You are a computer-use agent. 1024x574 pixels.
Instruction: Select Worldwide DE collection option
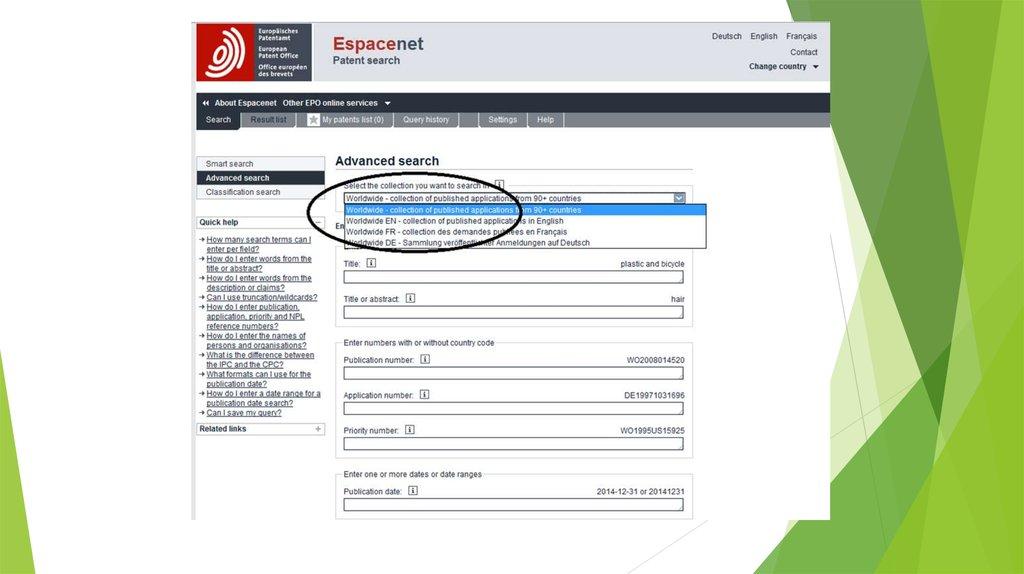(x=467, y=243)
